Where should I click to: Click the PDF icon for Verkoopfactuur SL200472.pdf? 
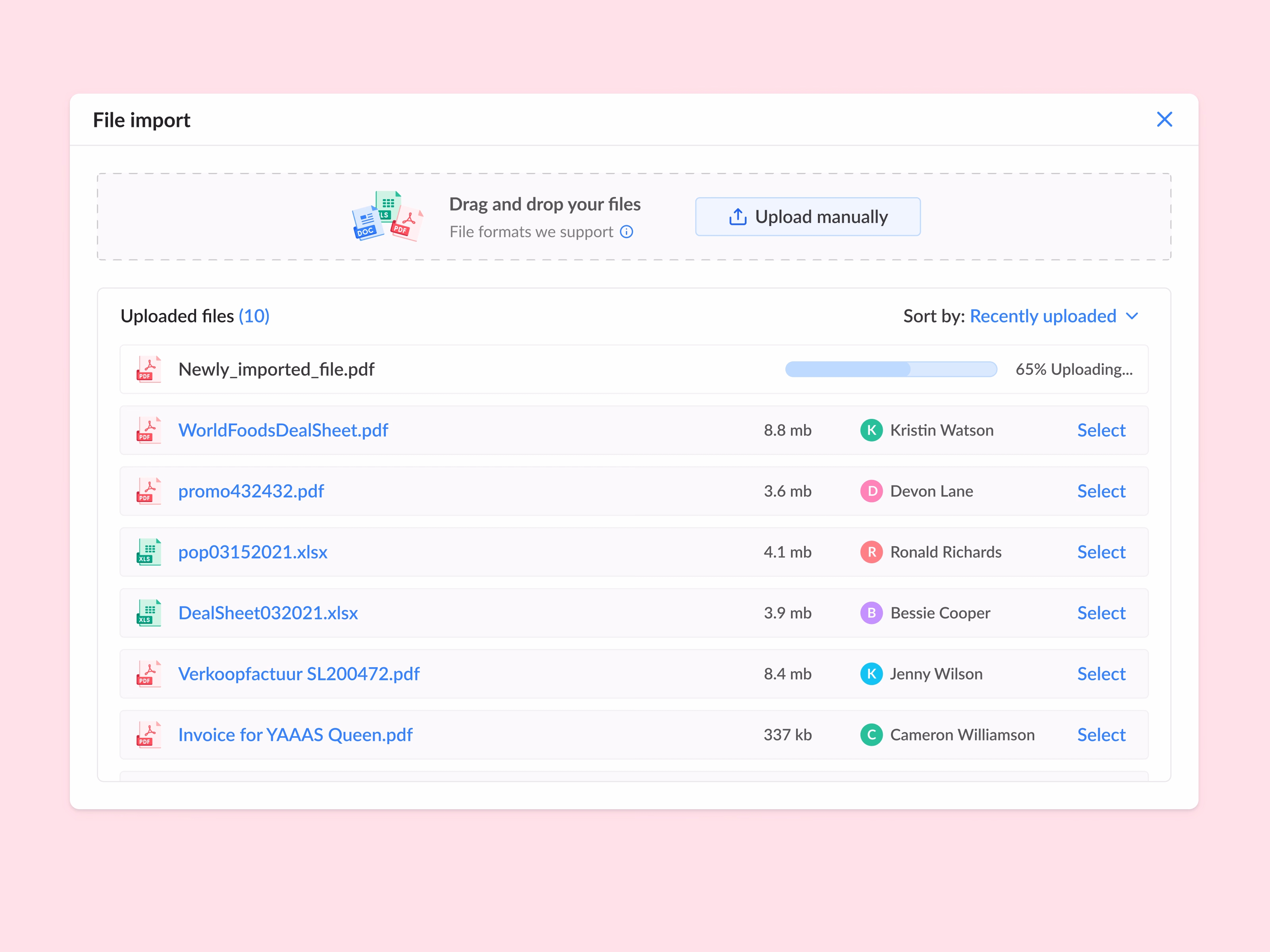click(149, 673)
